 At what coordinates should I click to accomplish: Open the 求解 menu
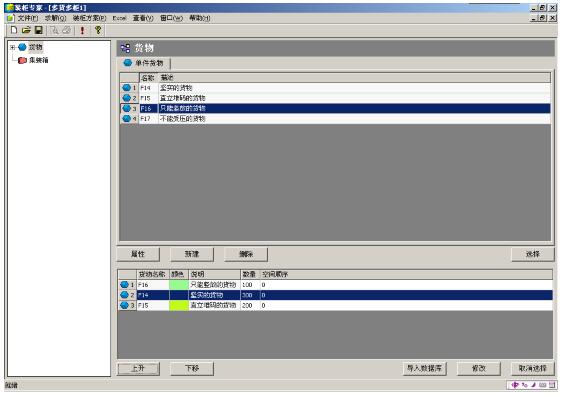click(x=56, y=18)
